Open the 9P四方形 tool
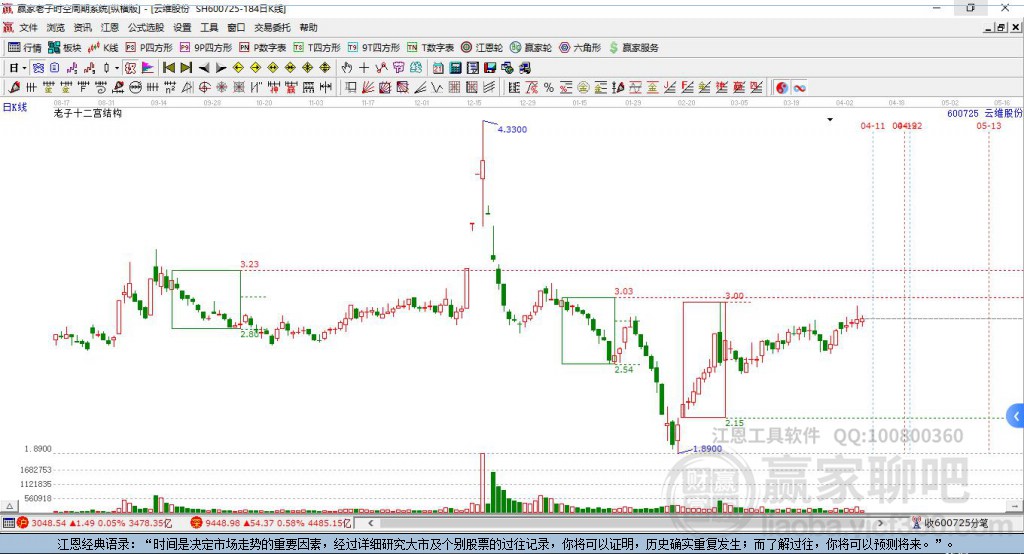The image size is (1024, 554). coord(206,48)
